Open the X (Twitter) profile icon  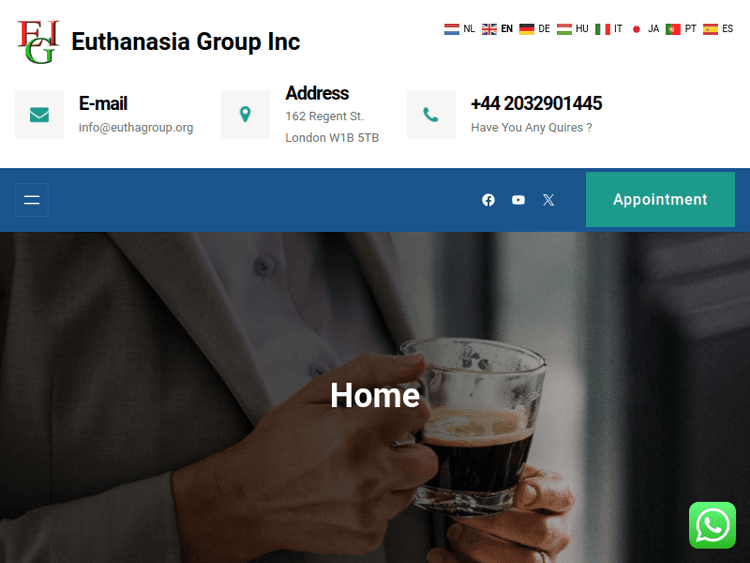click(549, 200)
